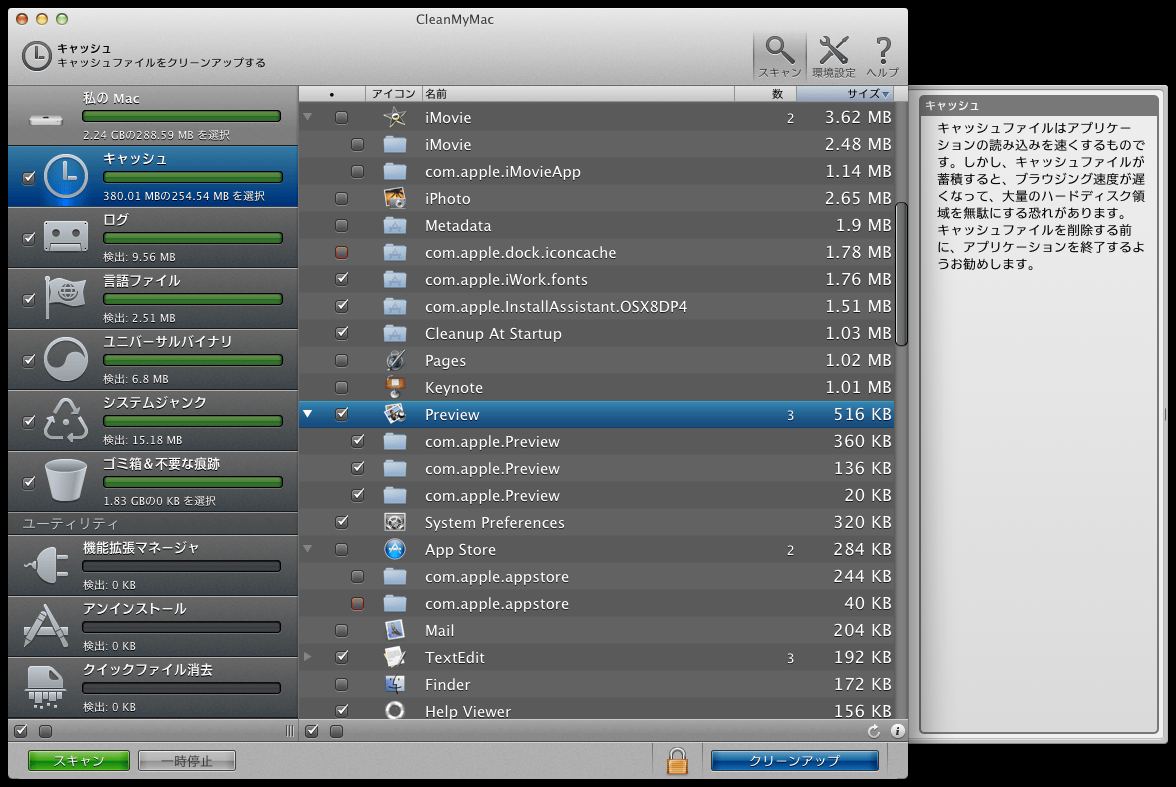Collapse the App Store disclosure triangle

point(308,549)
